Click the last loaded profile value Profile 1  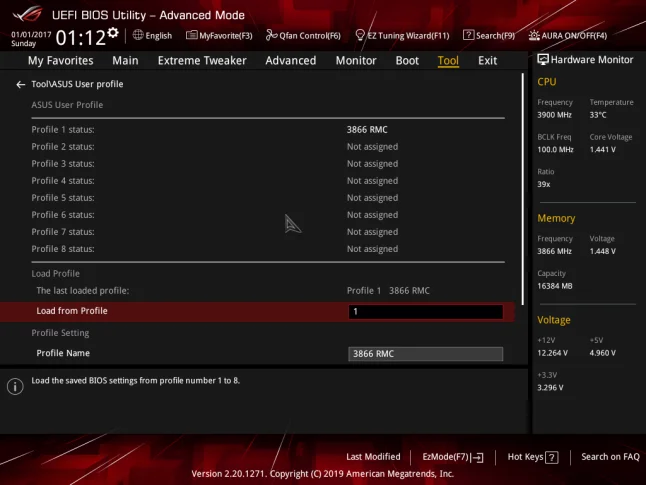point(364,291)
